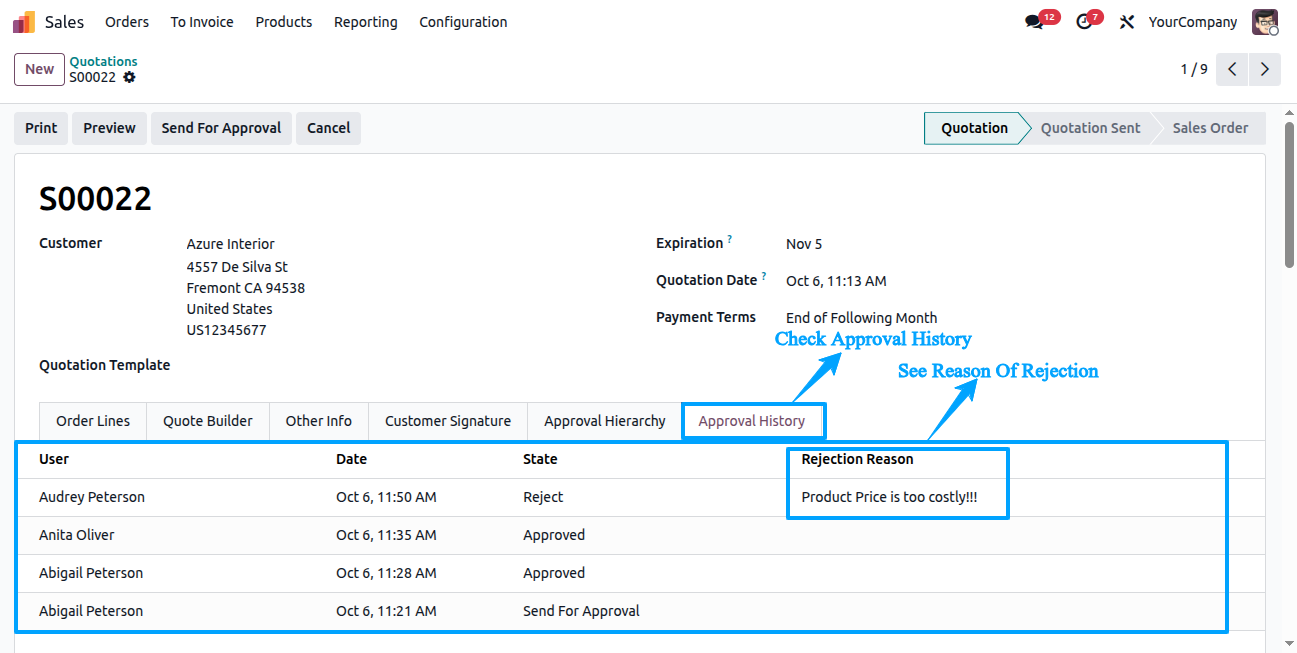Open the Configuration menu
The image size is (1297, 653).
(x=463, y=22)
